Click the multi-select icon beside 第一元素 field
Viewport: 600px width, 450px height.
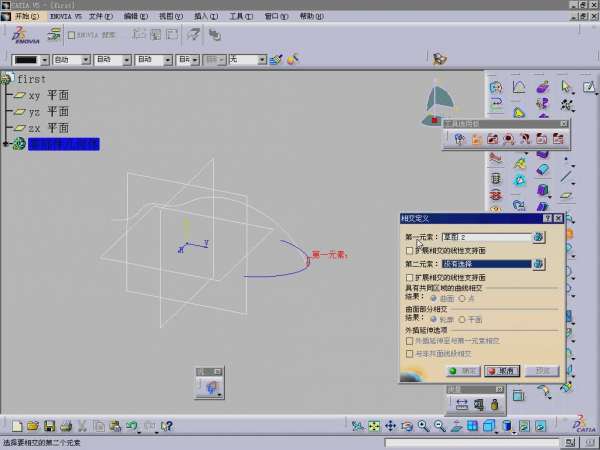(538, 237)
